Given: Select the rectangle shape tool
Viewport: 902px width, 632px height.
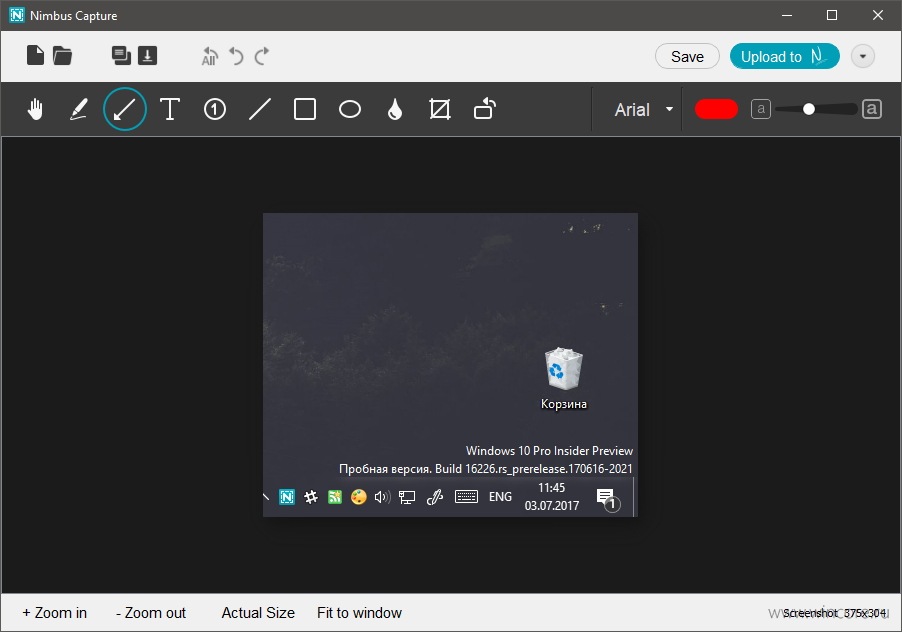Looking at the screenshot, I should click(x=305, y=109).
